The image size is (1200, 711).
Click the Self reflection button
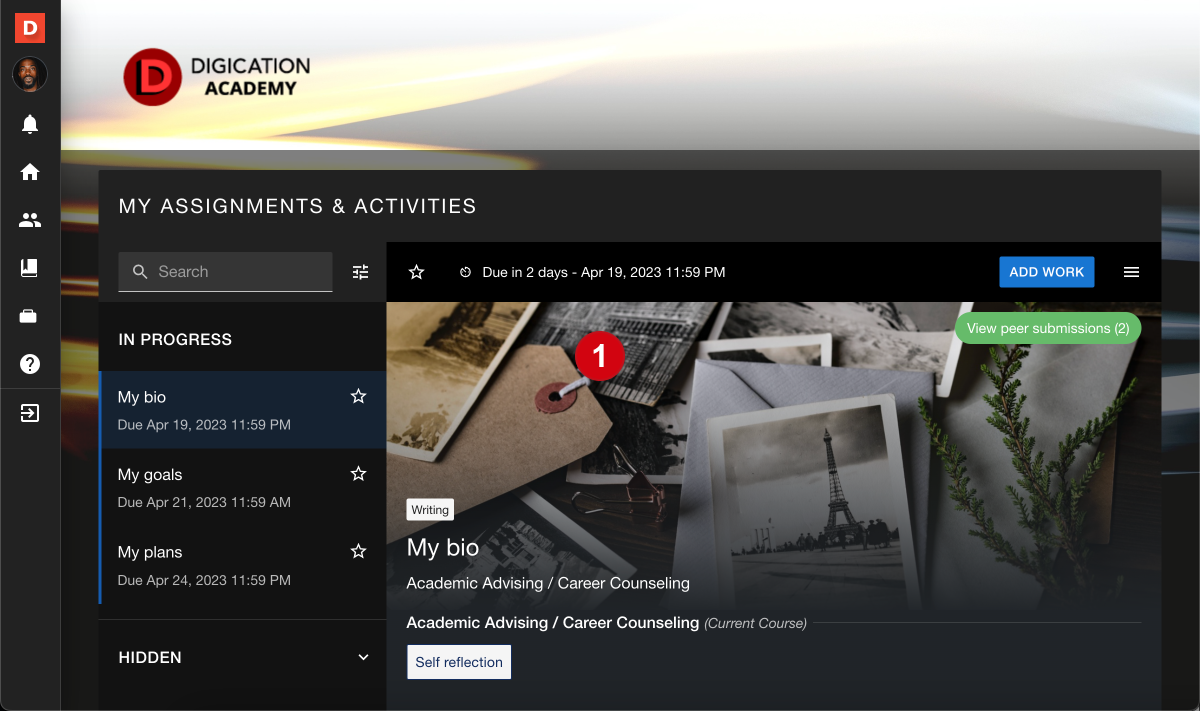click(x=459, y=662)
